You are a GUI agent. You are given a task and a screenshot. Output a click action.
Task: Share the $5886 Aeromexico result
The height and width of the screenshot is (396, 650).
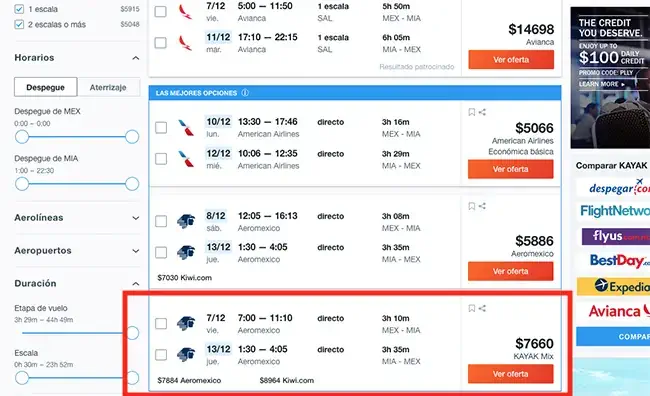[x=482, y=206]
